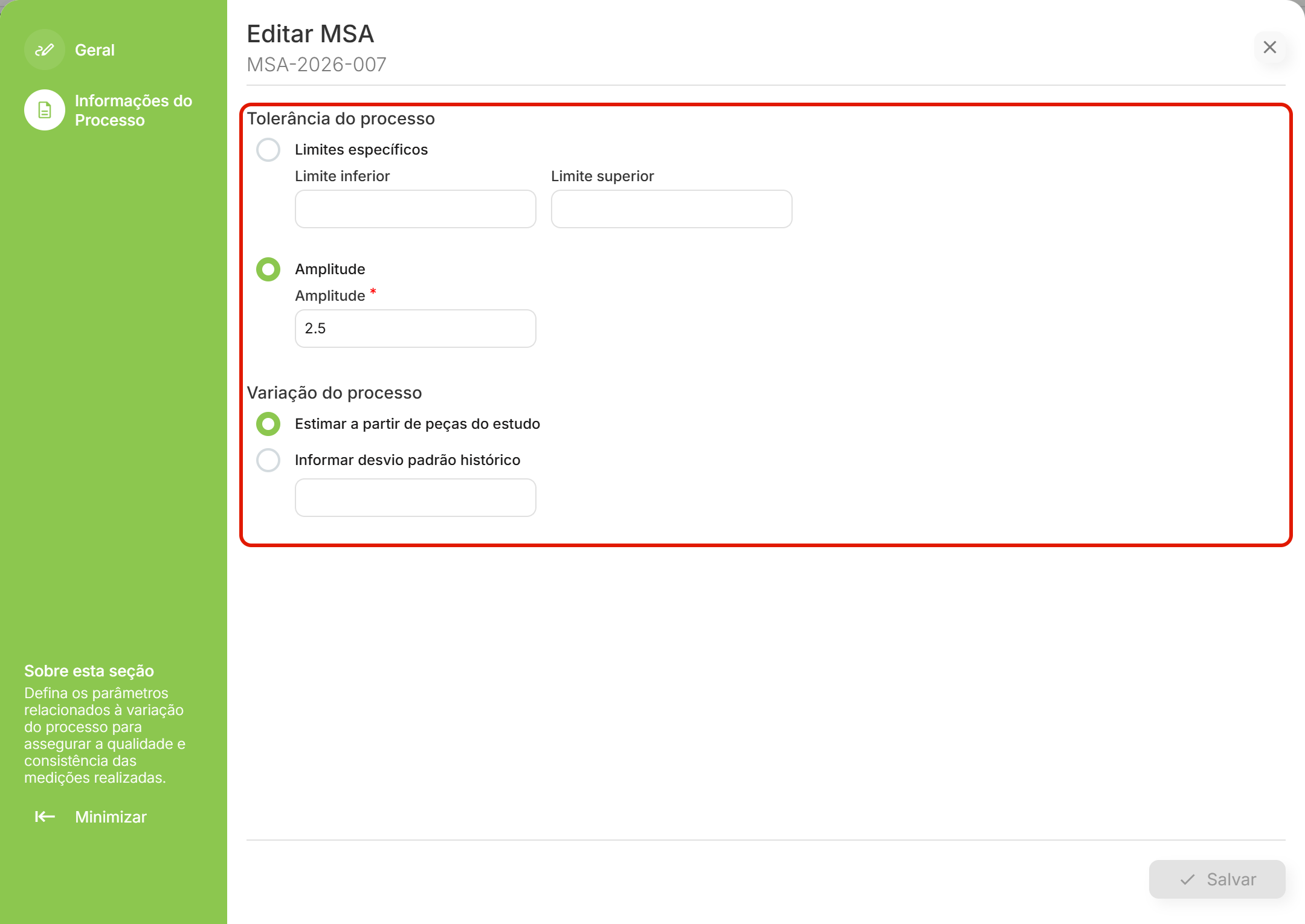Screen dimensions: 1305x924
Task: Click the Geral pencil icon
Action: click(44, 50)
